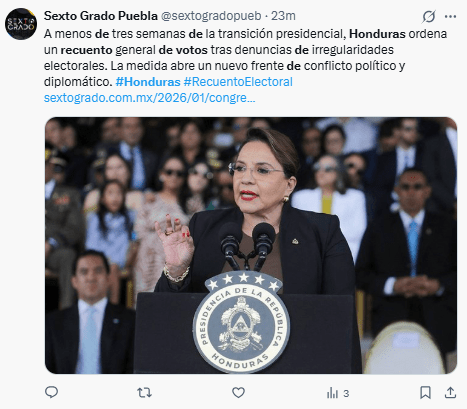Image resolution: width=467 pixels, height=409 pixels.
Task: Repost this tweet
Action: click(x=144, y=393)
